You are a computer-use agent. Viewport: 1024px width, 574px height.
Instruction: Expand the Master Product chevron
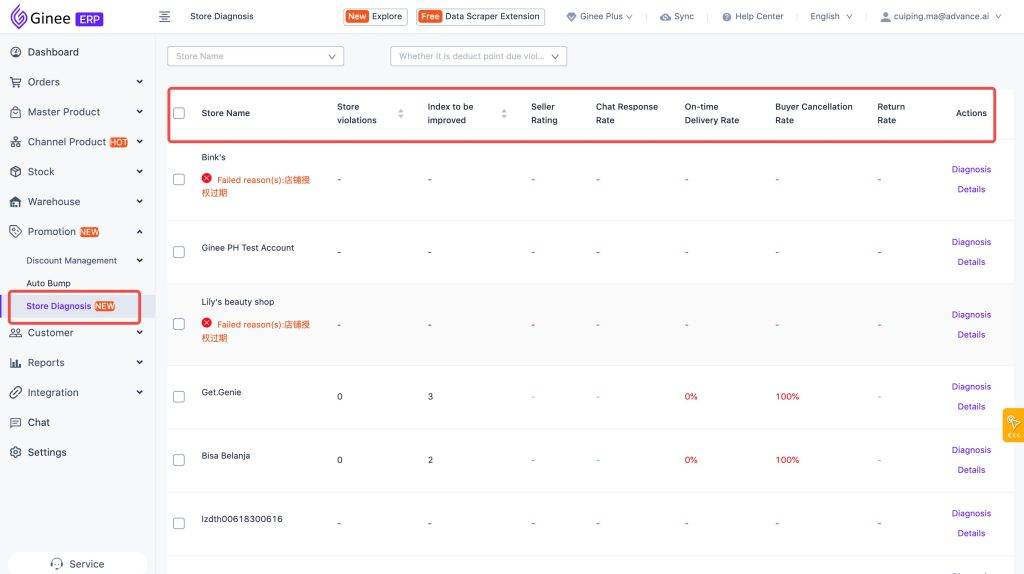coord(140,112)
